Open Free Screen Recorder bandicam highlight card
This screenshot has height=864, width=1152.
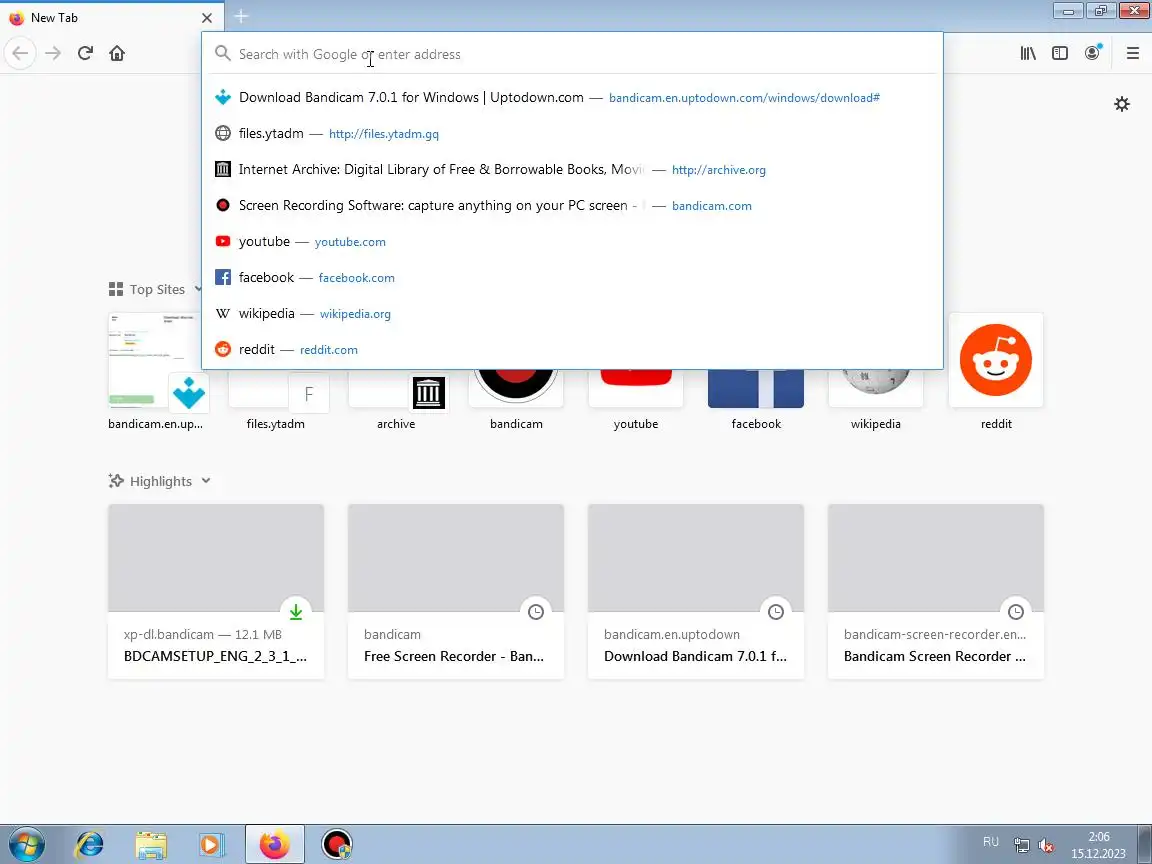(456, 591)
